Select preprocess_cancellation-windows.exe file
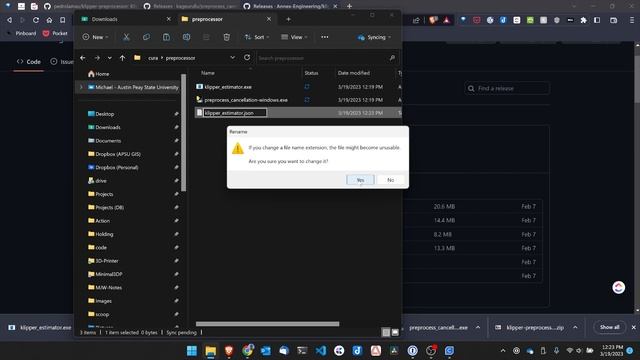 coord(246,100)
